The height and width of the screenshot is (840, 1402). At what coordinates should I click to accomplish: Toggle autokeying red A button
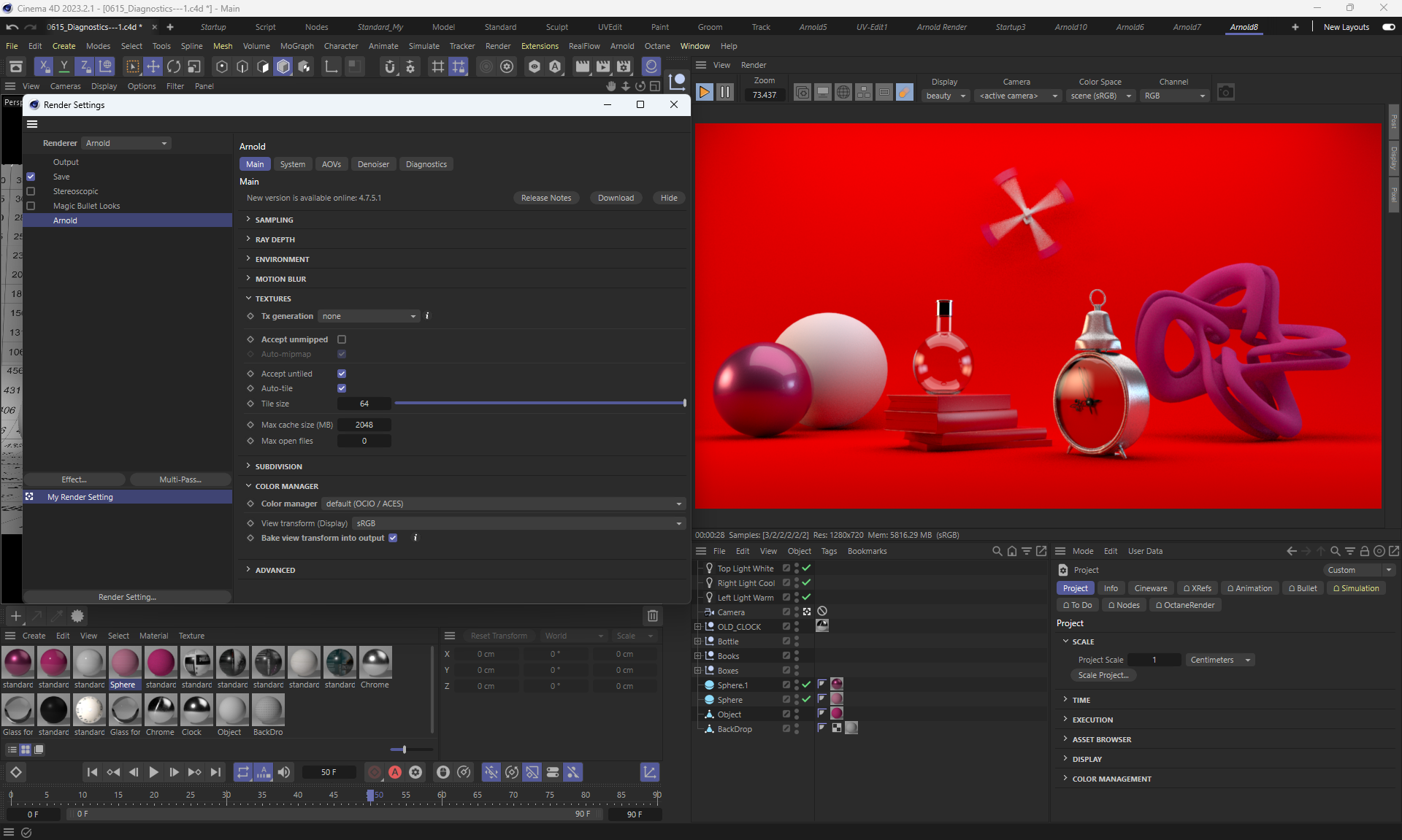click(x=395, y=772)
